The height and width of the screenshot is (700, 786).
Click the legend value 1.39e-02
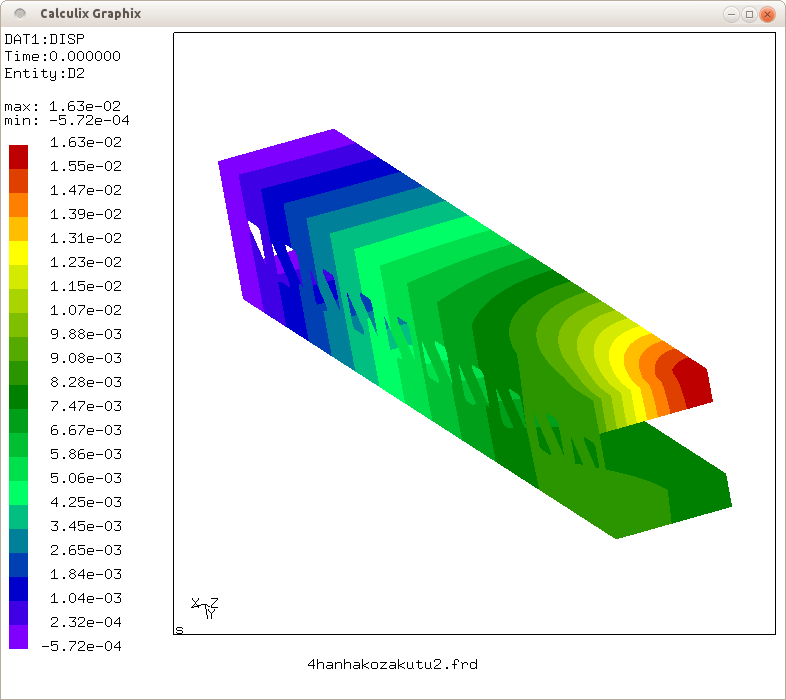tap(86, 215)
